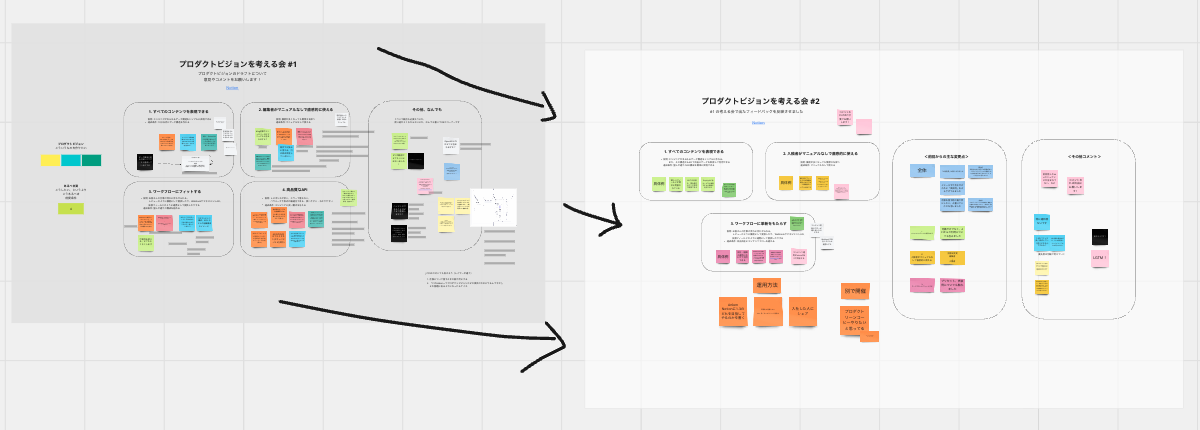Select the orange 隔週で開催 sticky note
This screenshot has width=1200, height=430.
point(854,291)
